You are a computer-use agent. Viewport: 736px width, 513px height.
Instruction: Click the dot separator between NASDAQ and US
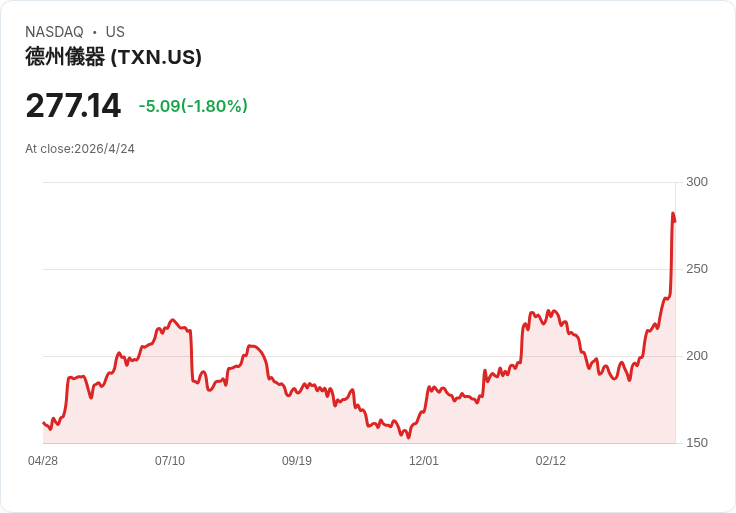pos(94,32)
